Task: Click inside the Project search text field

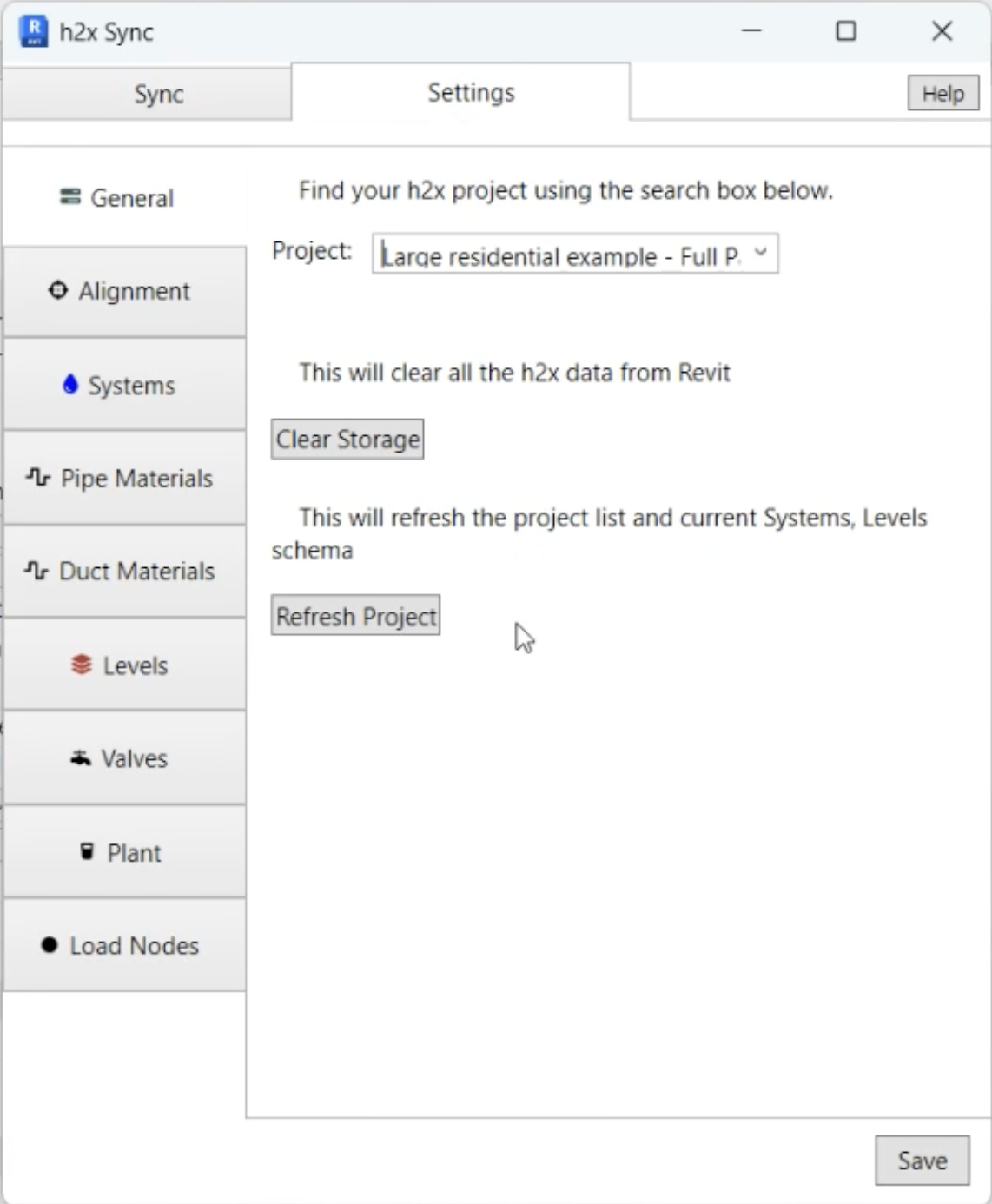Action: 560,255
